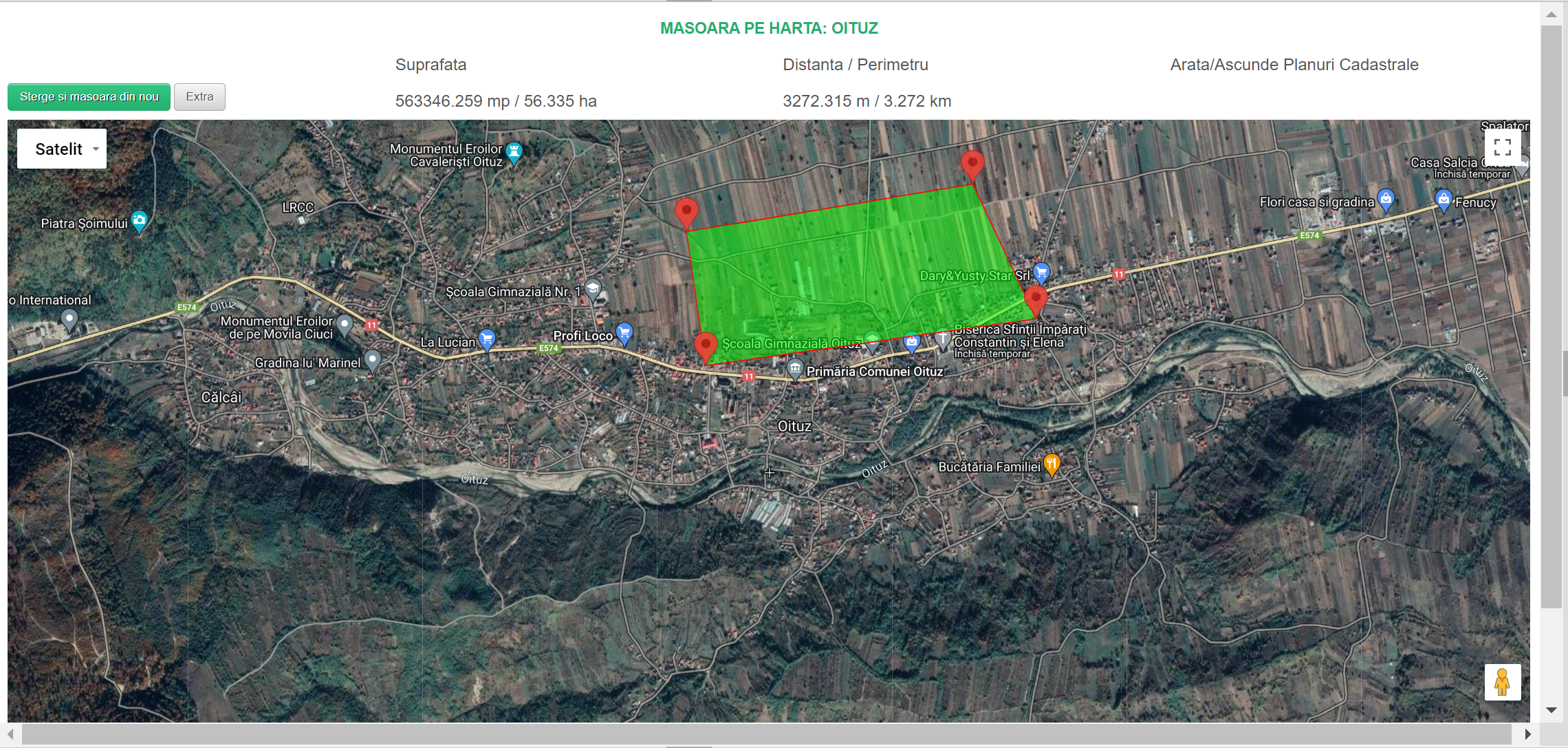Click the Street View pegman icon
1568x748 pixels.
pyautogui.click(x=1502, y=682)
